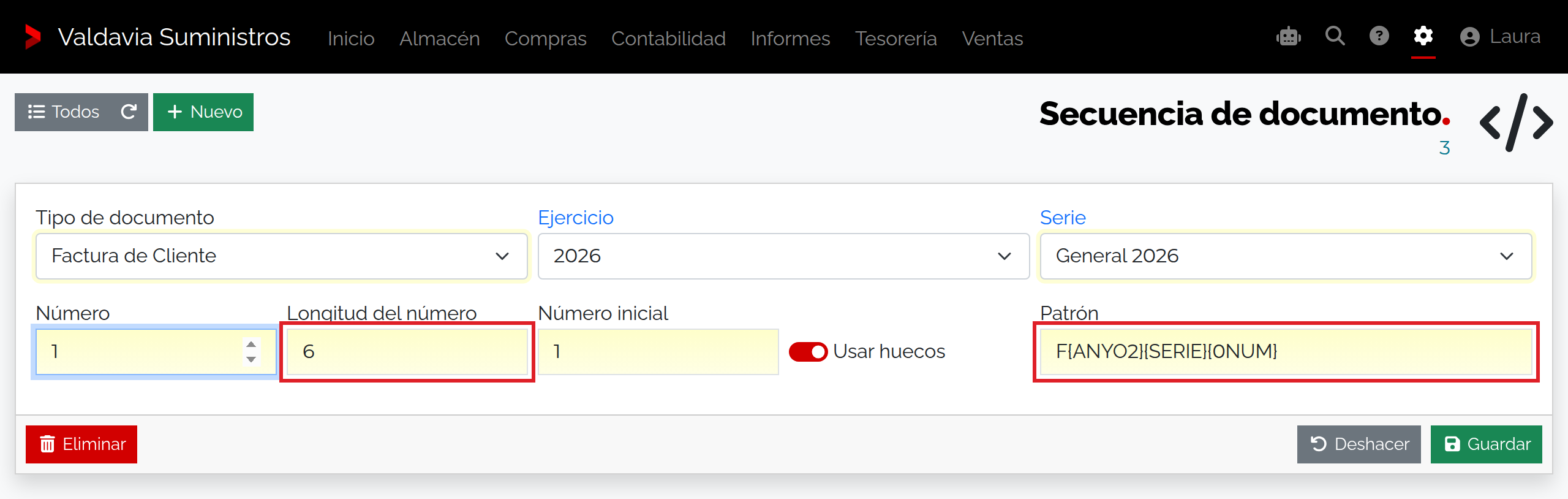Follow the Ejercicio label link
Image resolution: width=1568 pixels, height=499 pixels.
tap(576, 217)
